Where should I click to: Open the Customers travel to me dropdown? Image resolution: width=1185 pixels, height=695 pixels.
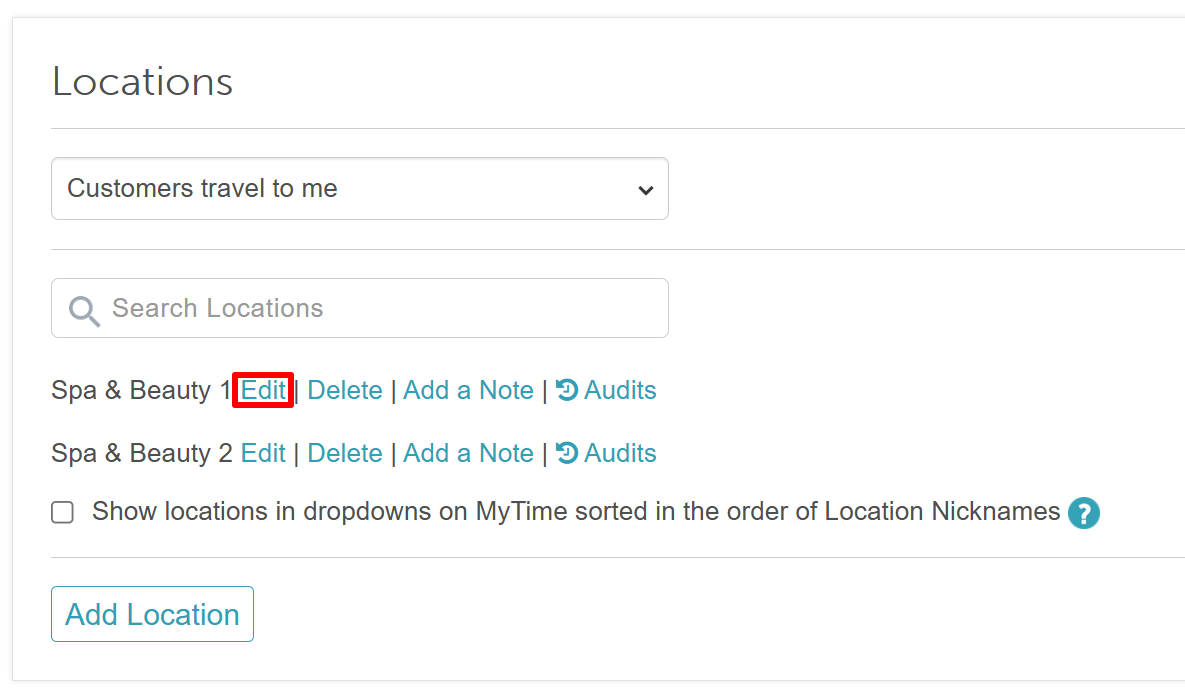coord(360,189)
